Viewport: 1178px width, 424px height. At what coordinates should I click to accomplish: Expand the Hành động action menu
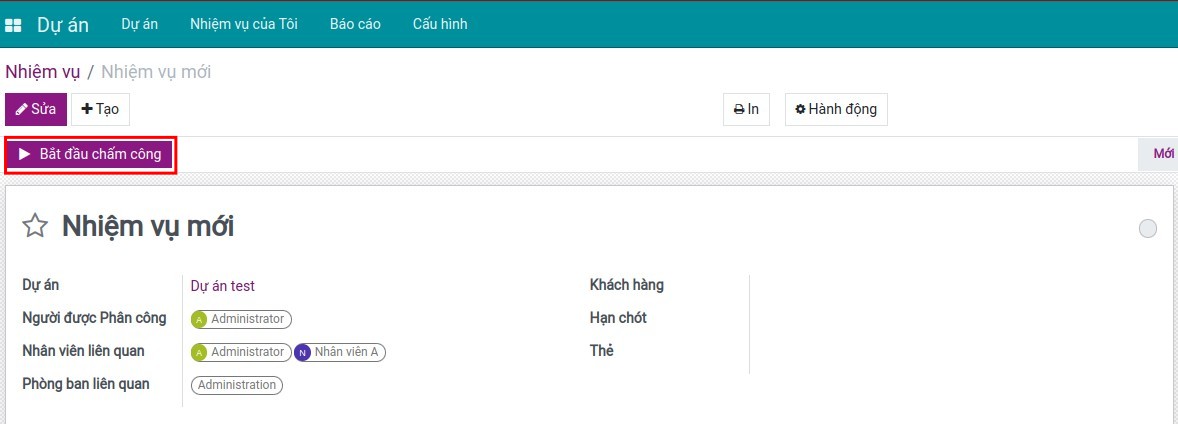click(x=835, y=110)
